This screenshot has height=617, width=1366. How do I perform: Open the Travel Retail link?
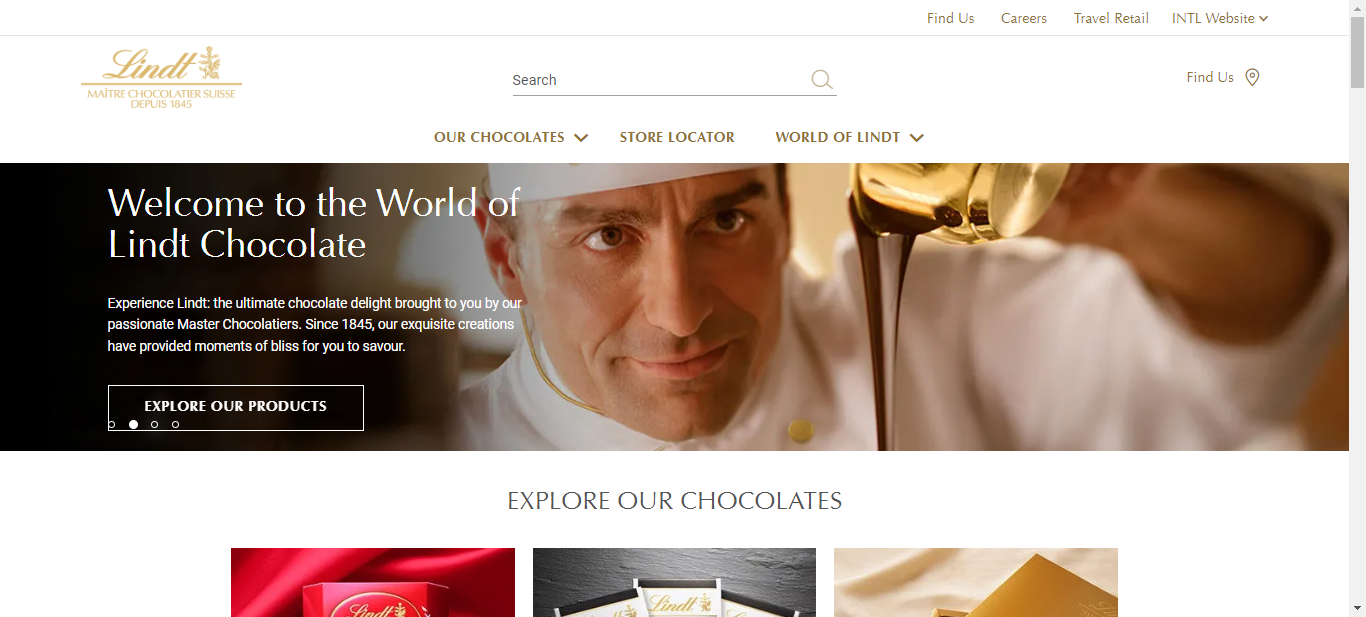tap(1111, 18)
